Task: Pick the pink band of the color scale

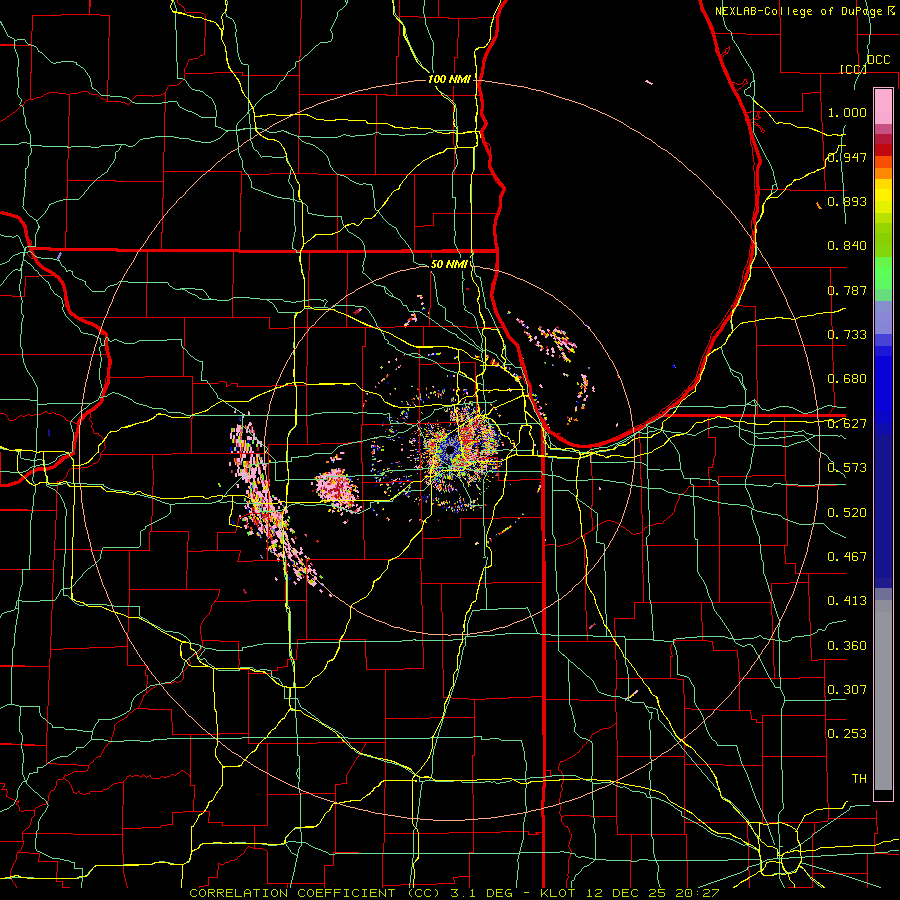Action: coord(883,106)
